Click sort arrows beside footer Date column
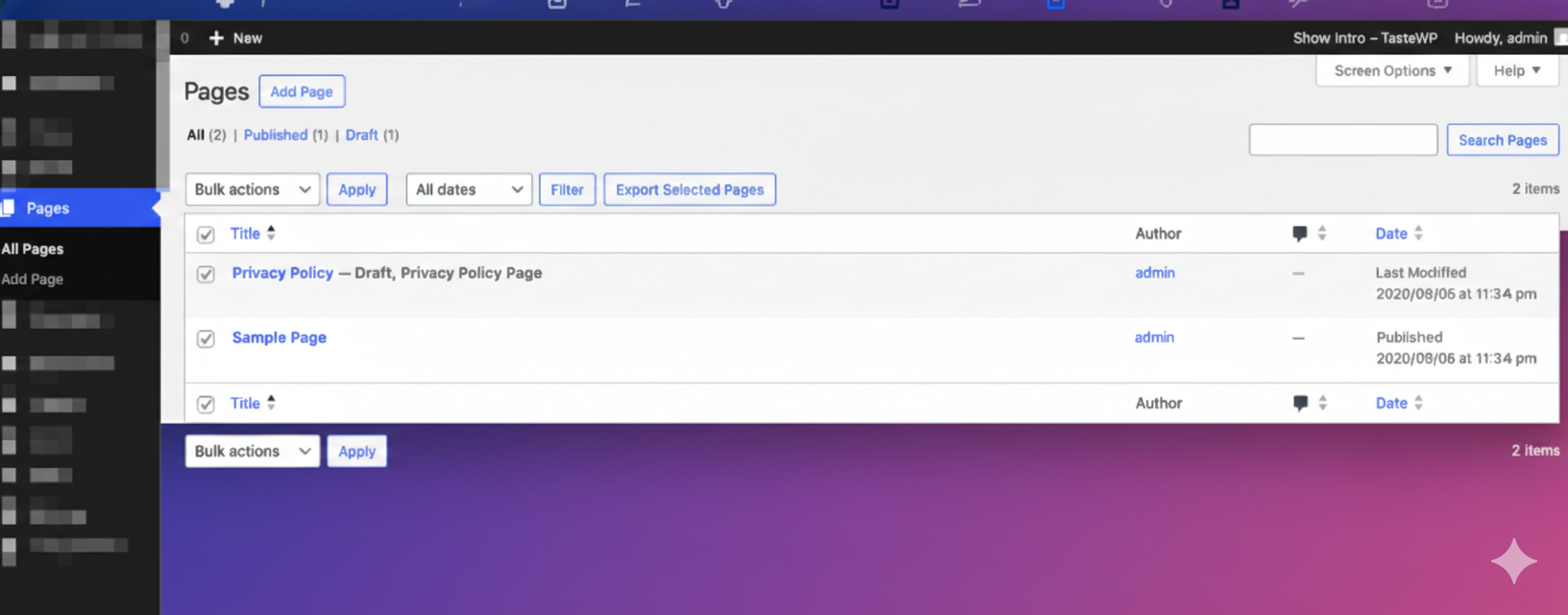1568x615 pixels. 1418,404
